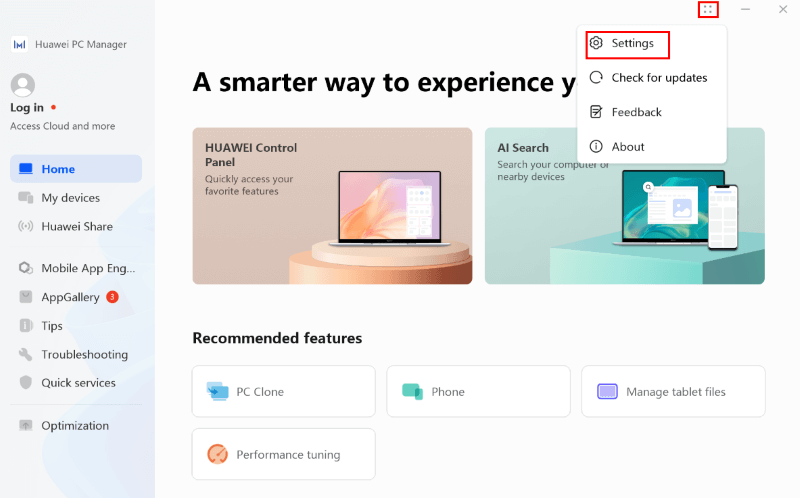This screenshot has width=800, height=498.
Task: Open AppGallery in the sidebar
Action: tap(76, 297)
